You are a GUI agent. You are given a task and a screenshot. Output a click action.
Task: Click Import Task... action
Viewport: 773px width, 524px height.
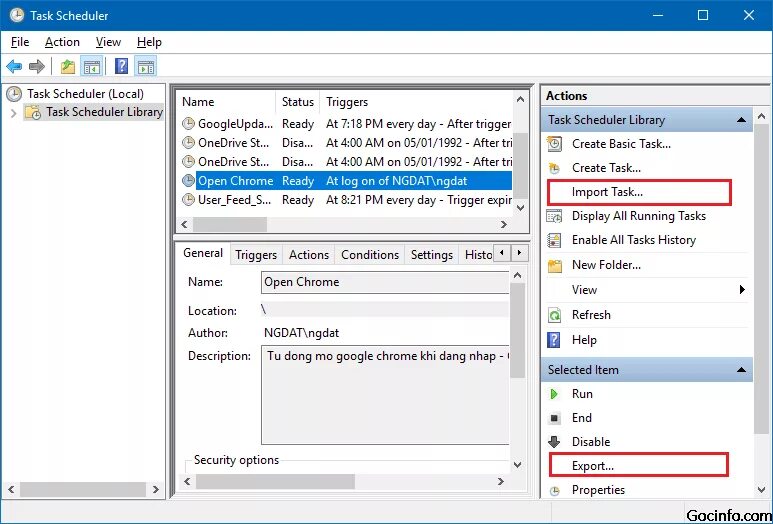639,192
